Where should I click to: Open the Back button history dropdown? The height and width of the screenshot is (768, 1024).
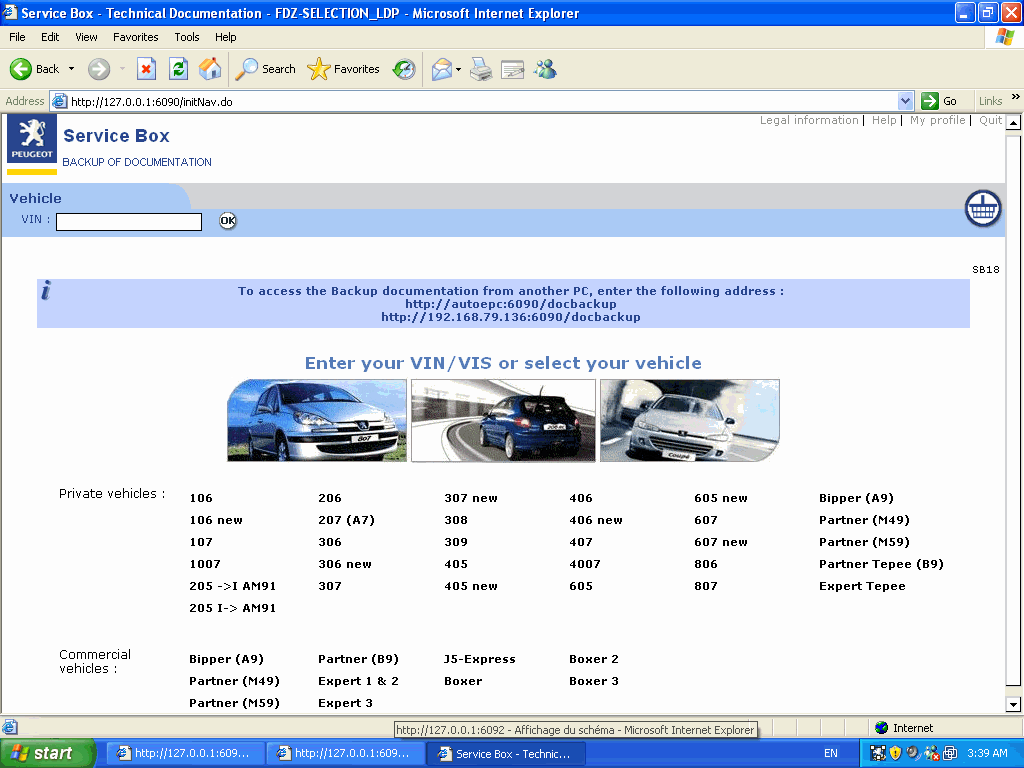71,69
